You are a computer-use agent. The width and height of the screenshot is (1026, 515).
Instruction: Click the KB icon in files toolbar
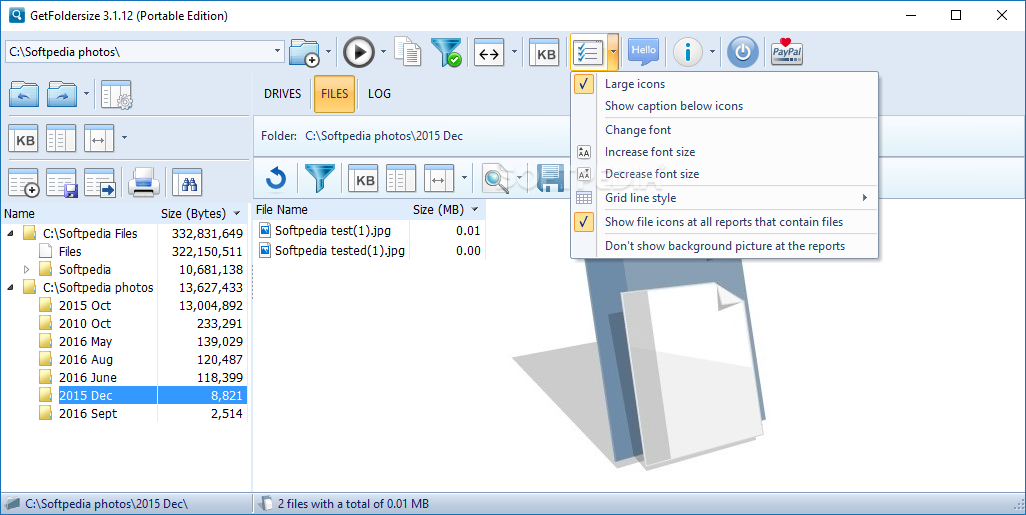click(x=363, y=179)
